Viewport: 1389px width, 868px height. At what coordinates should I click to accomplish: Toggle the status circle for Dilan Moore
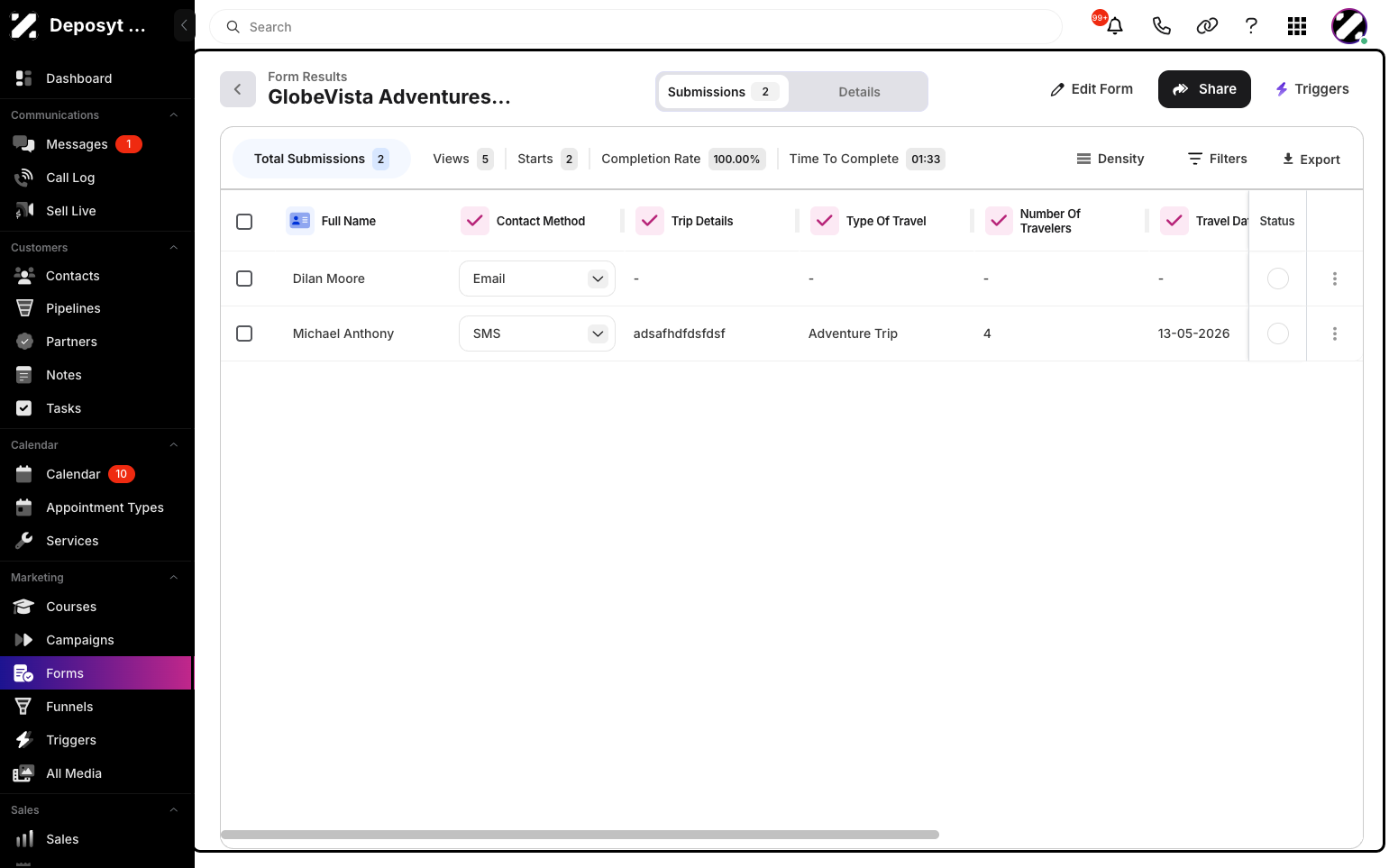click(x=1278, y=279)
